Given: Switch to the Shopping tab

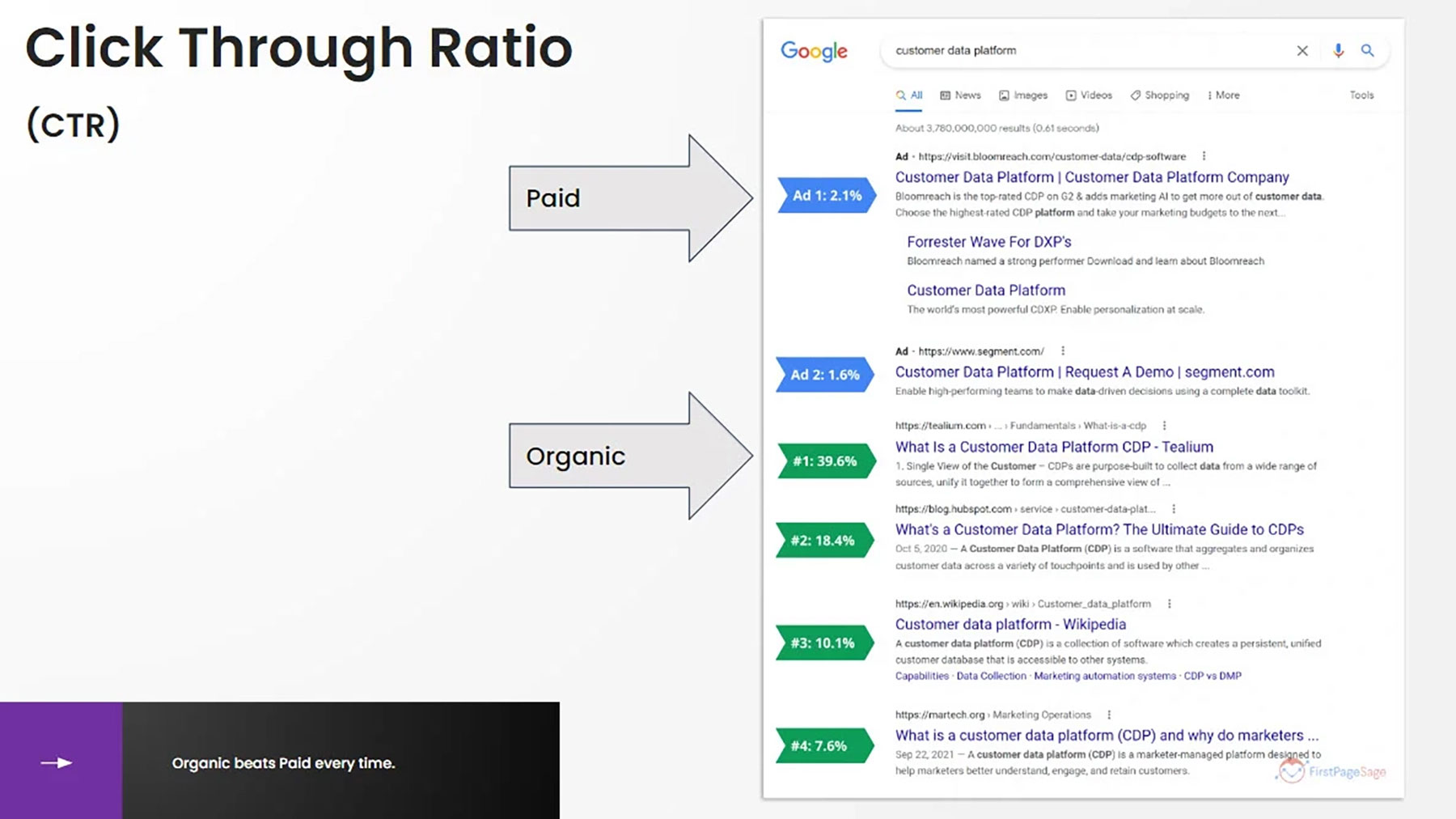Looking at the screenshot, I should [1160, 95].
